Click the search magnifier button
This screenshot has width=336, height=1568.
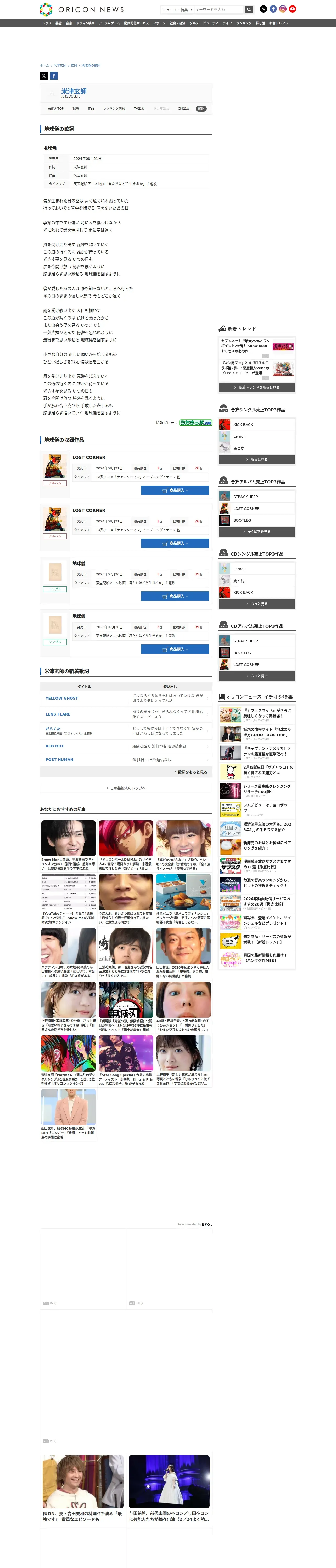point(249,10)
